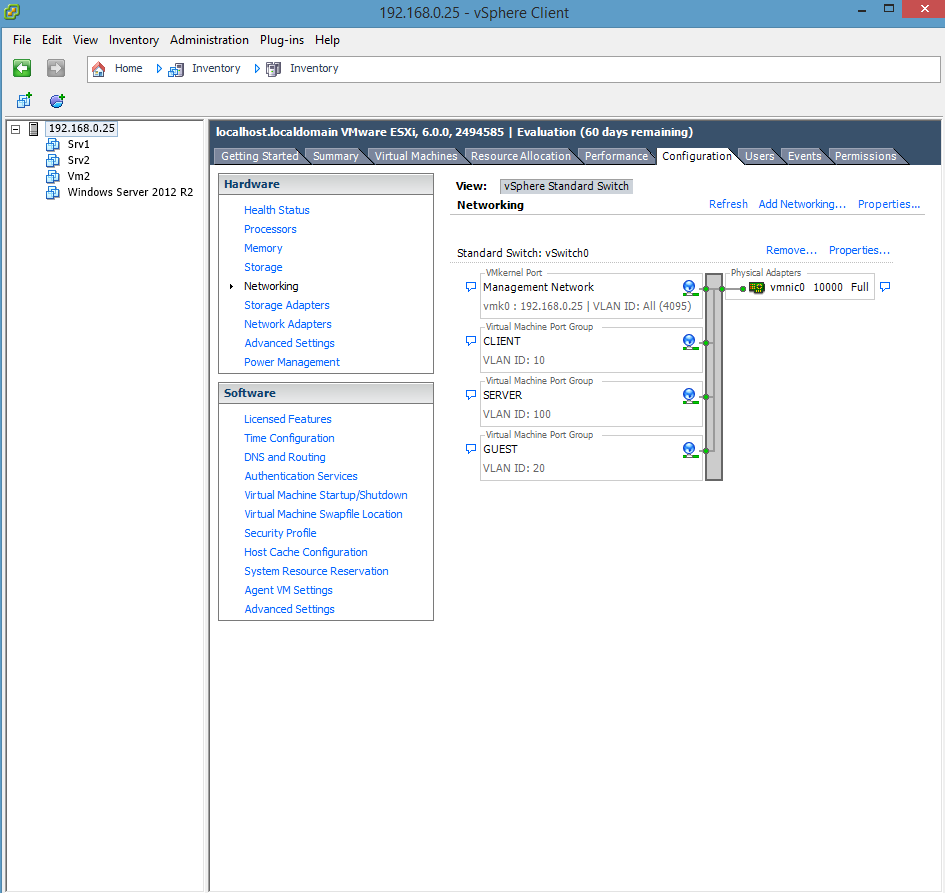
Task: Click the network globe icon on Management Network
Action: point(690,287)
